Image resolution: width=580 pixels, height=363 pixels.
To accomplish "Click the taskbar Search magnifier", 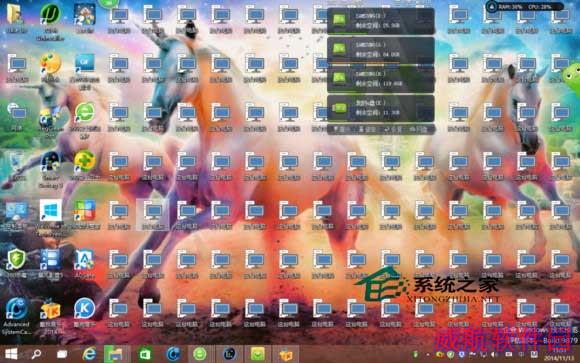I will (x=36, y=354).
